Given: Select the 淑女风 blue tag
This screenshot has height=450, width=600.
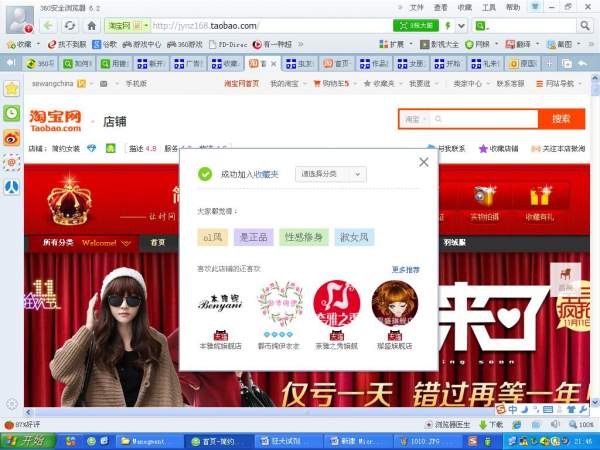Looking at the screenshot, I should click(354, 237).
